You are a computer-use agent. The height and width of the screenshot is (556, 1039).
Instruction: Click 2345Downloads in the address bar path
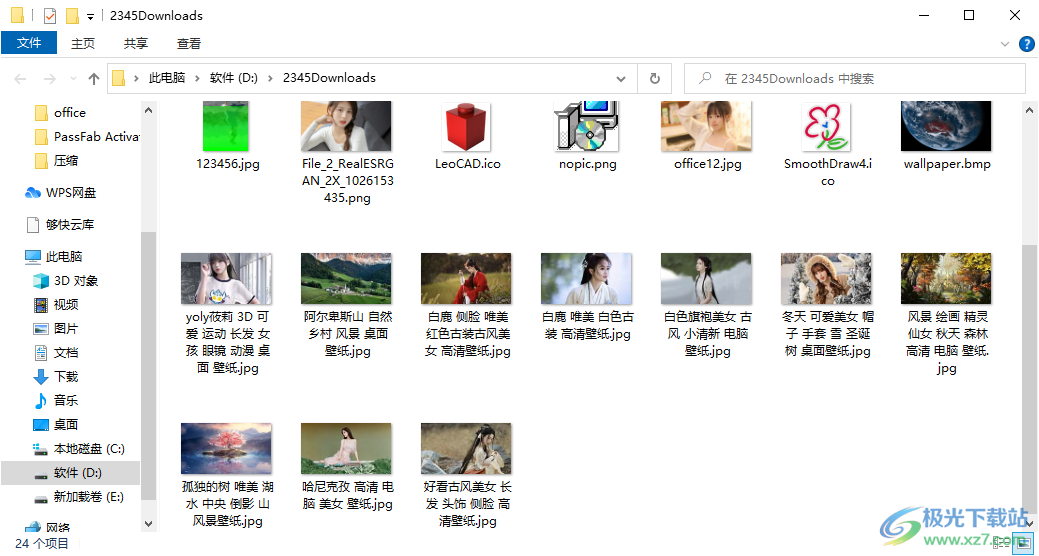pos(329,78)
